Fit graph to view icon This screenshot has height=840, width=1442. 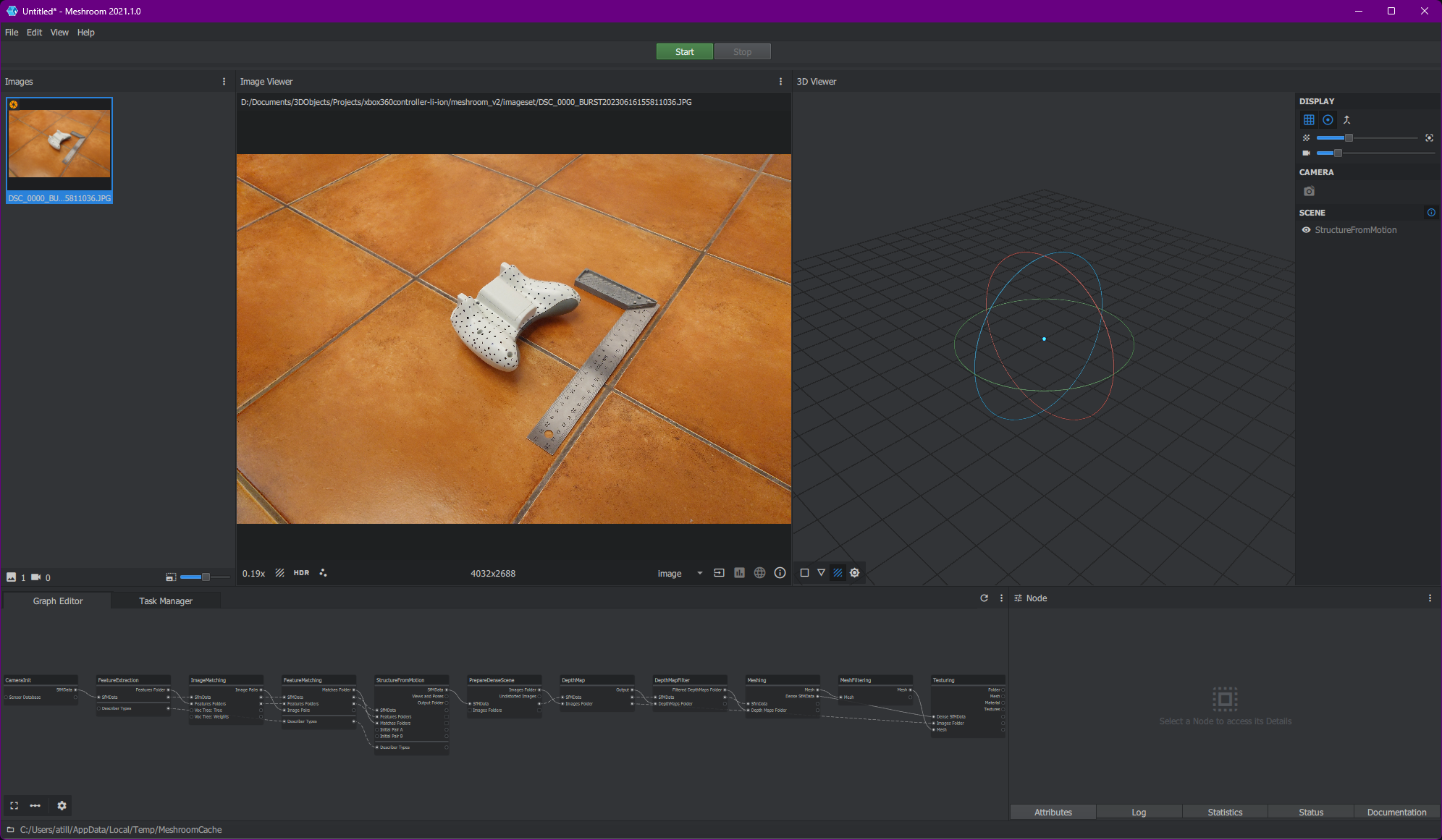(x=14, y=805)
